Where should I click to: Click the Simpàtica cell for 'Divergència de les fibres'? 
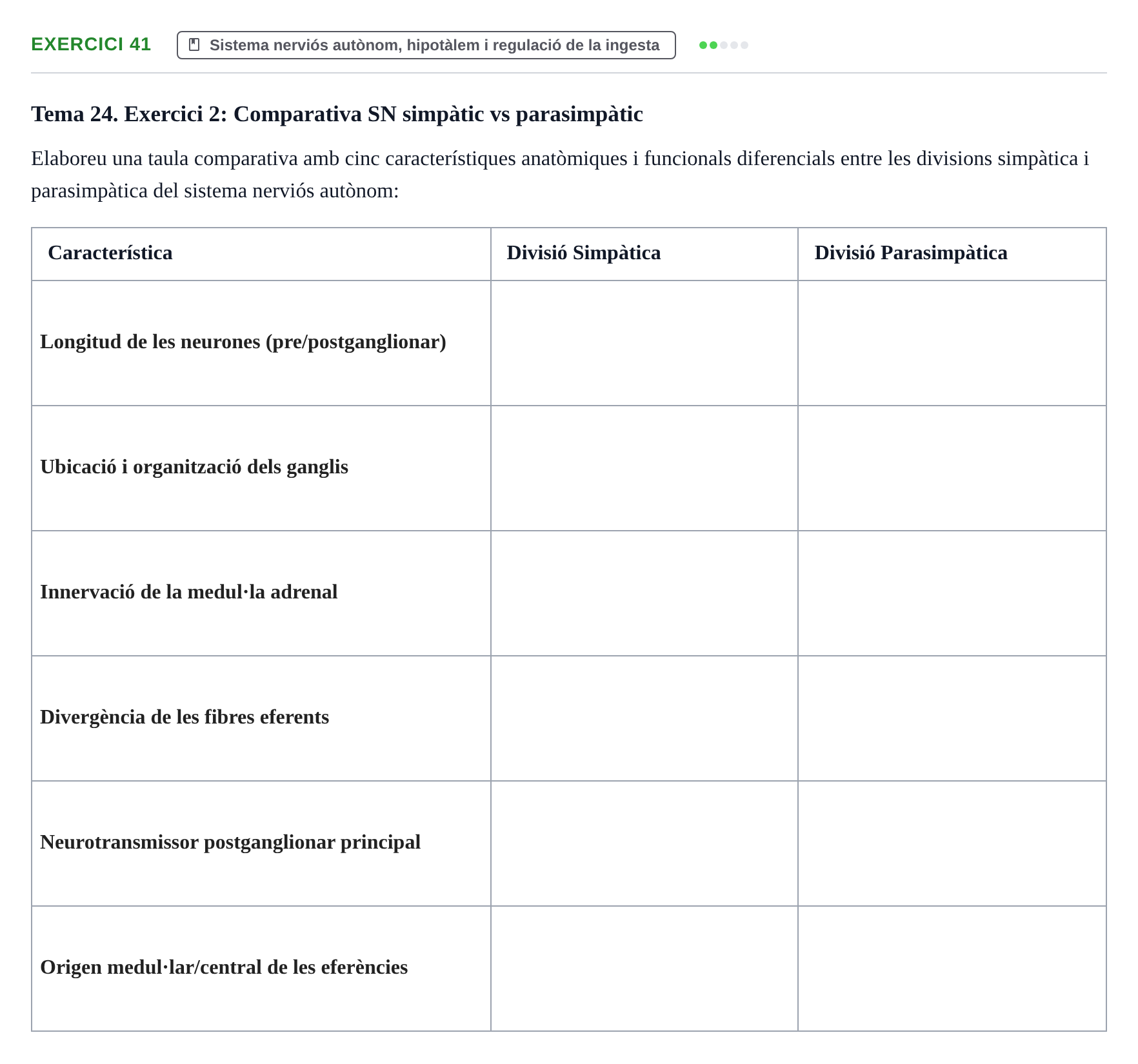click(x=644, y=718)
